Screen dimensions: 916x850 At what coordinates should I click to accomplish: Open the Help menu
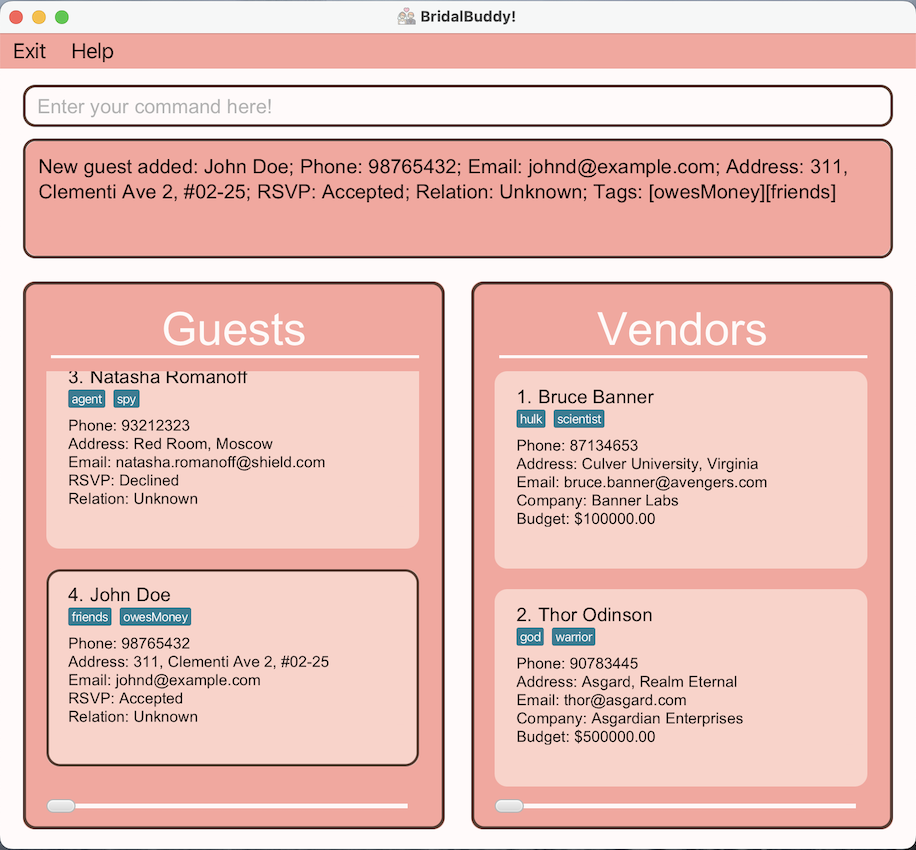(92, 51)
